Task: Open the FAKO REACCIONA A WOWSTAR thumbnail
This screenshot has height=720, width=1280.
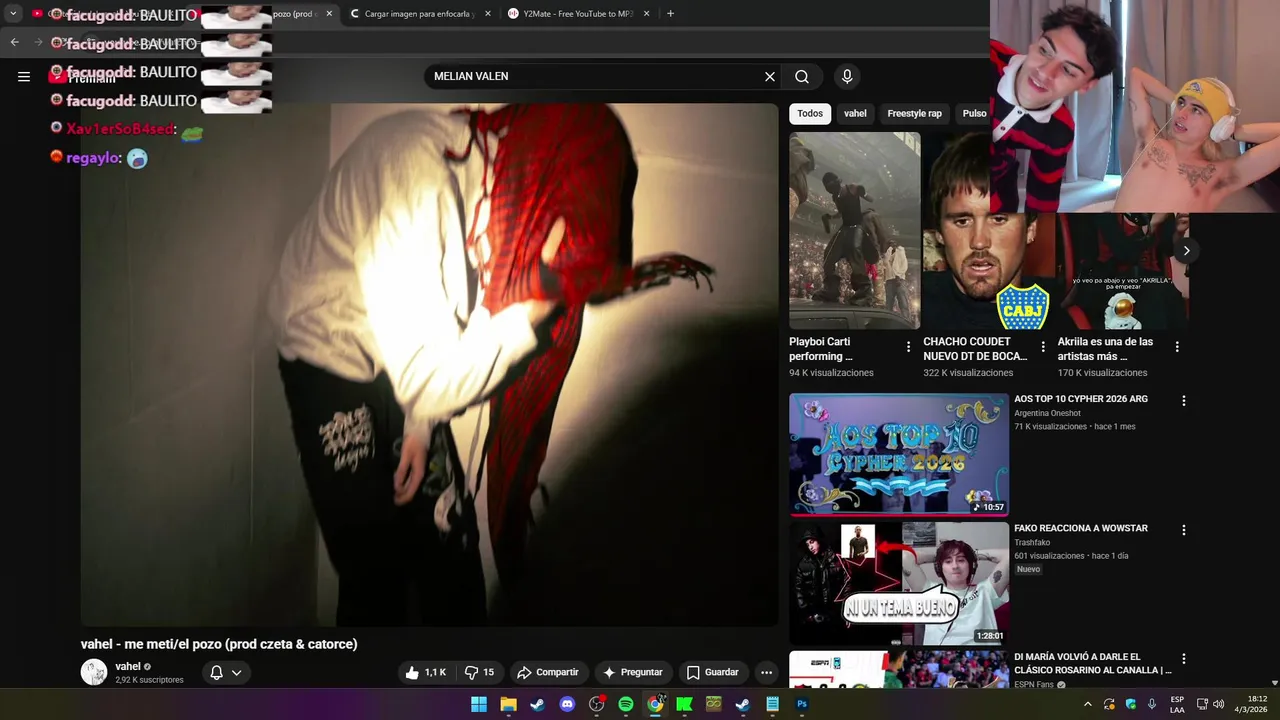Action: click(899, 583)
